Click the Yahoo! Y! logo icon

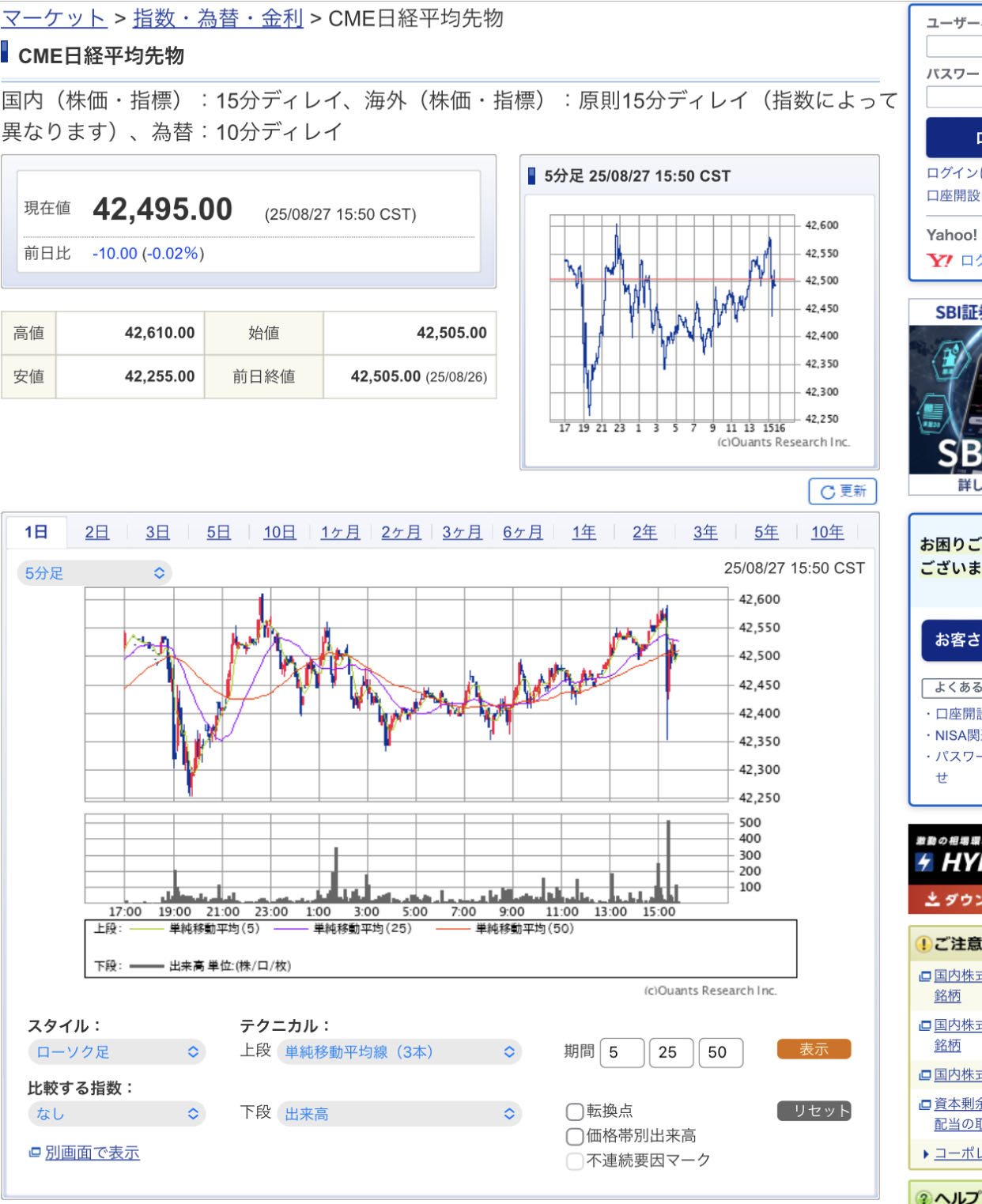click(x=939, y=260)
